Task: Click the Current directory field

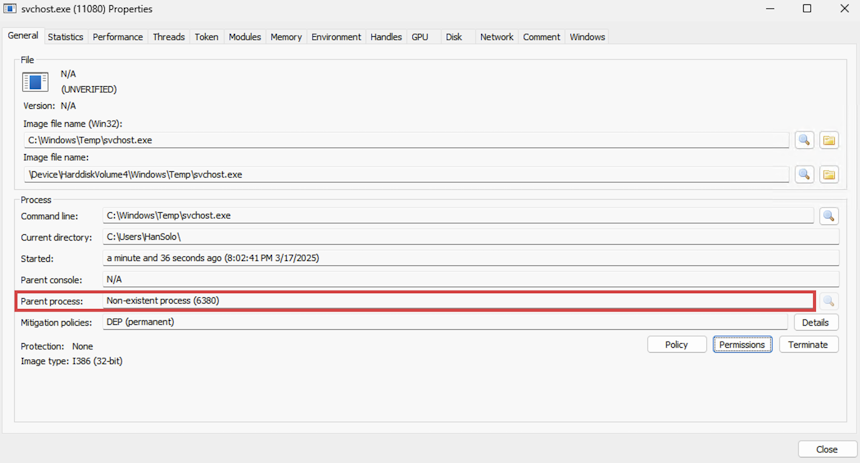Action: coord(471,237)
